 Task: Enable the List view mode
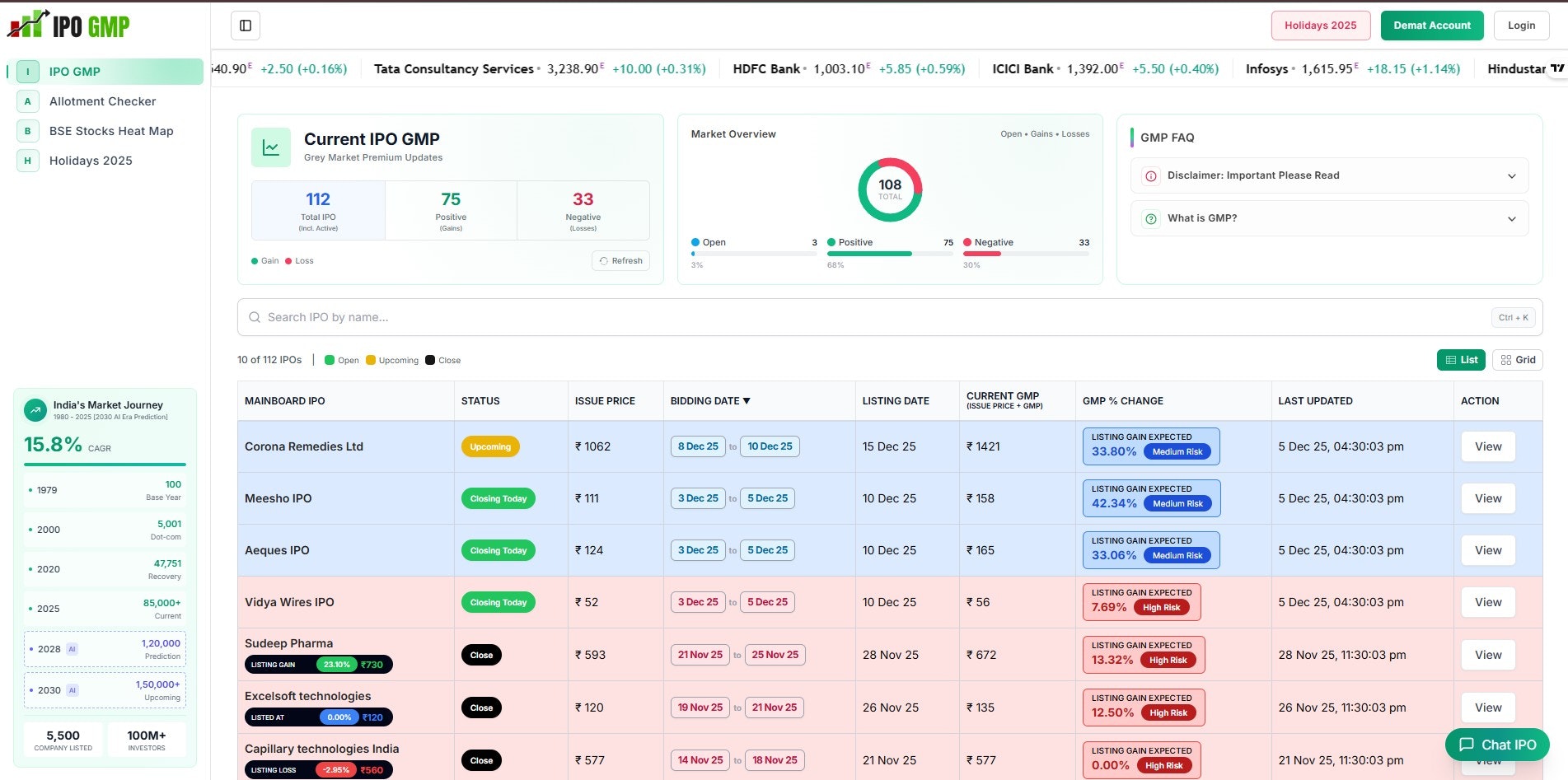(x=1460, y=359)
